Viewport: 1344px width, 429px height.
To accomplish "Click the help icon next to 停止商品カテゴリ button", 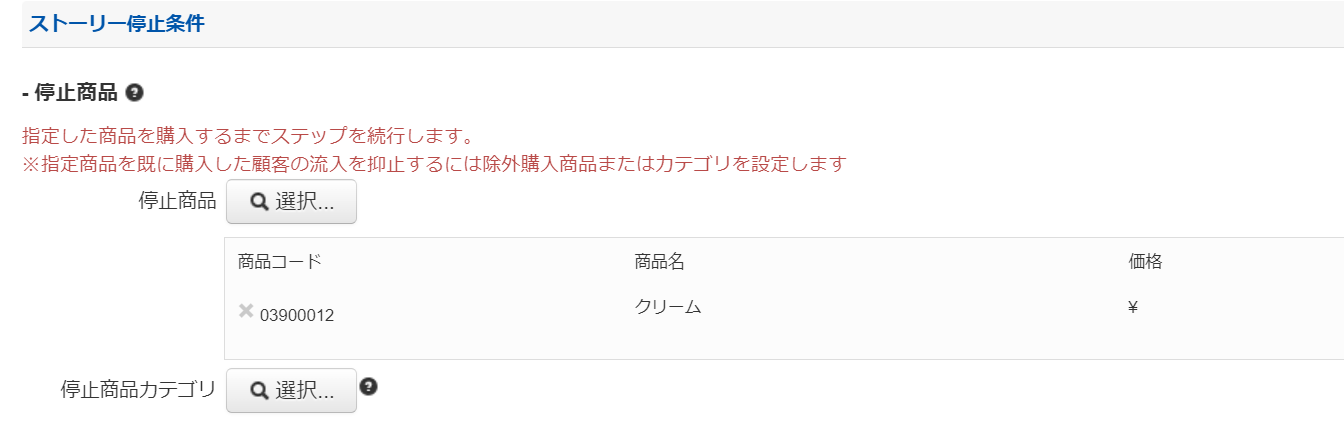I will 368,387.
